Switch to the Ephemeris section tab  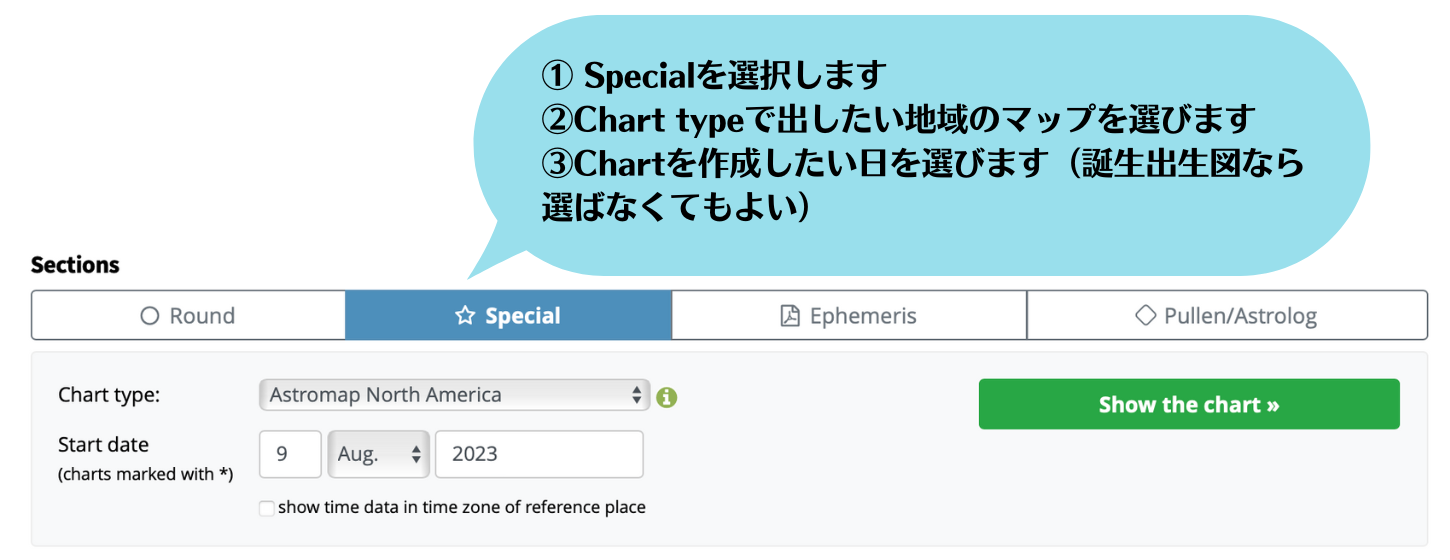point(849,315)
